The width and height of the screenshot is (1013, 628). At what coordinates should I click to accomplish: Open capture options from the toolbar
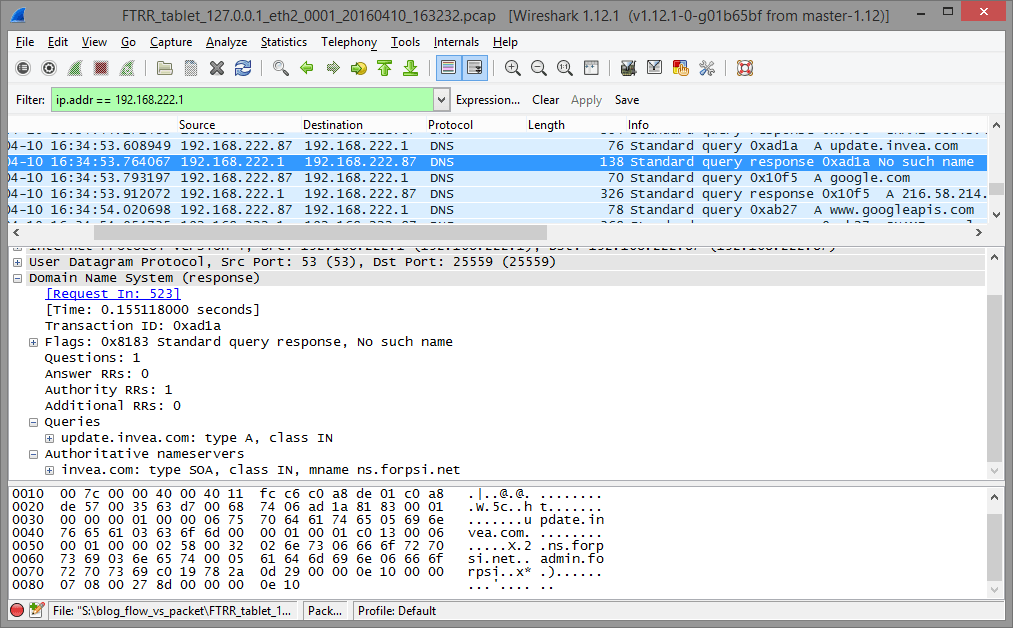(x=49, y=68)
